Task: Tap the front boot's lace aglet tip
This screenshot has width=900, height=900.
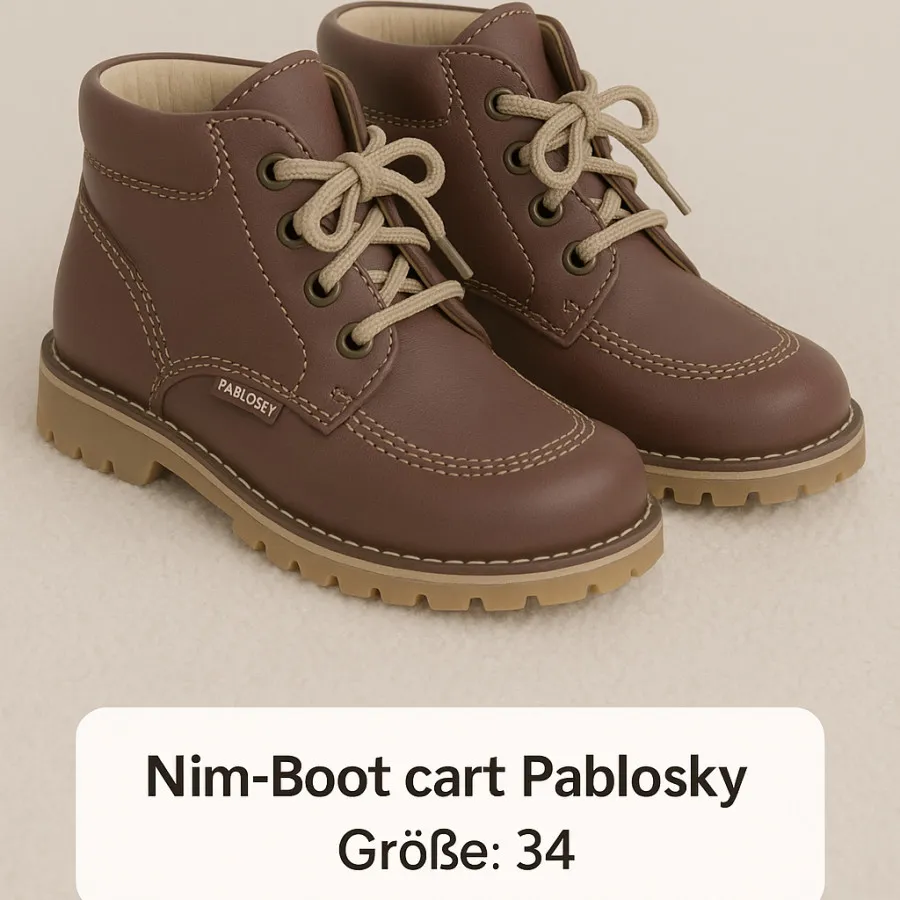Action: tap(456, 257)
